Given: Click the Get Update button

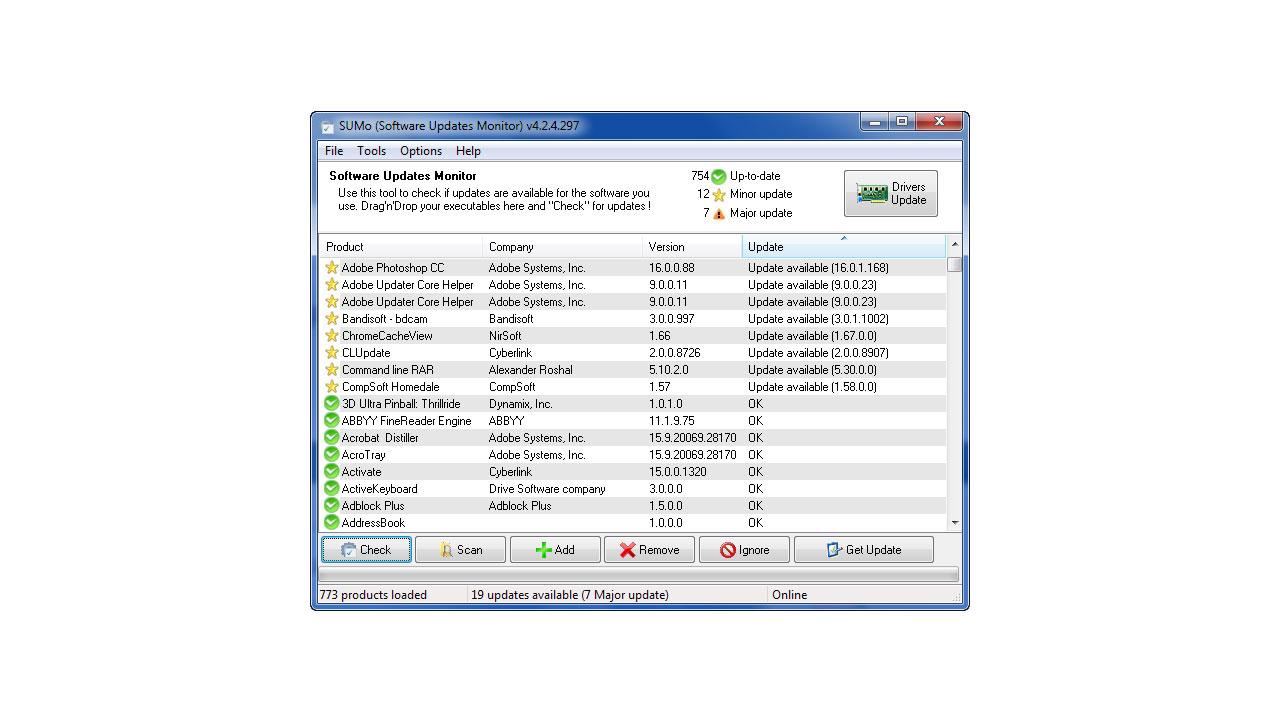Looking at the screenshot, I should [x=864, y=550].
